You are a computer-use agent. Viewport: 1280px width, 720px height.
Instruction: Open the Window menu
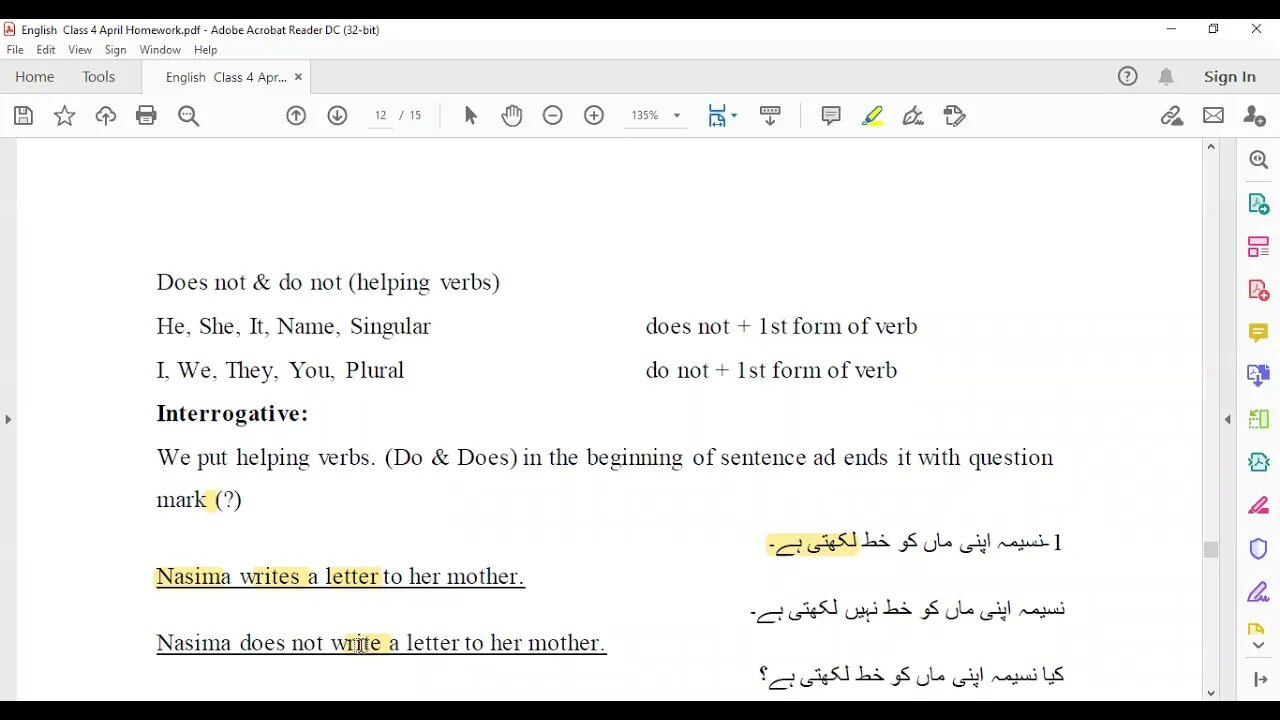tap(160, 50)
